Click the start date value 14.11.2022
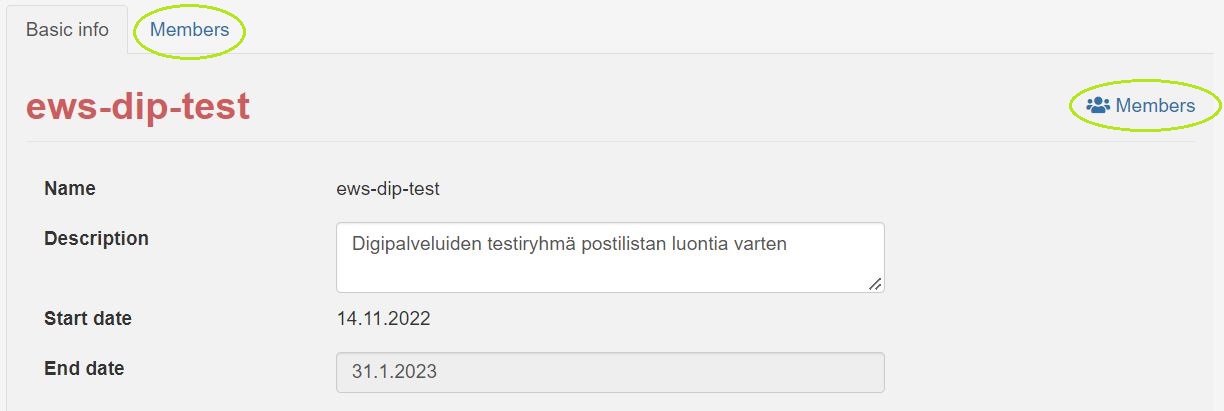This screenshot has height=411, width=1224. pyautogui.click(x=384, y=319)
